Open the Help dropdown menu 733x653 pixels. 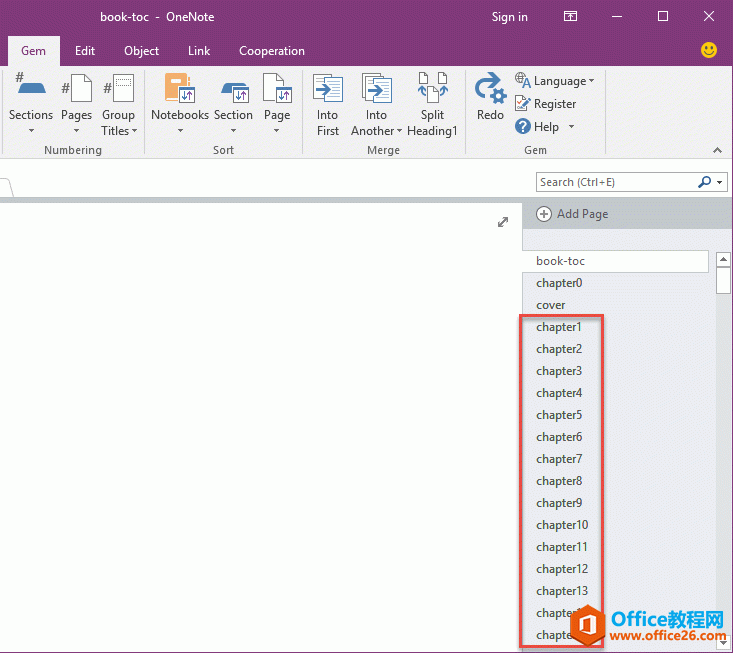click(x=545, y=127)
